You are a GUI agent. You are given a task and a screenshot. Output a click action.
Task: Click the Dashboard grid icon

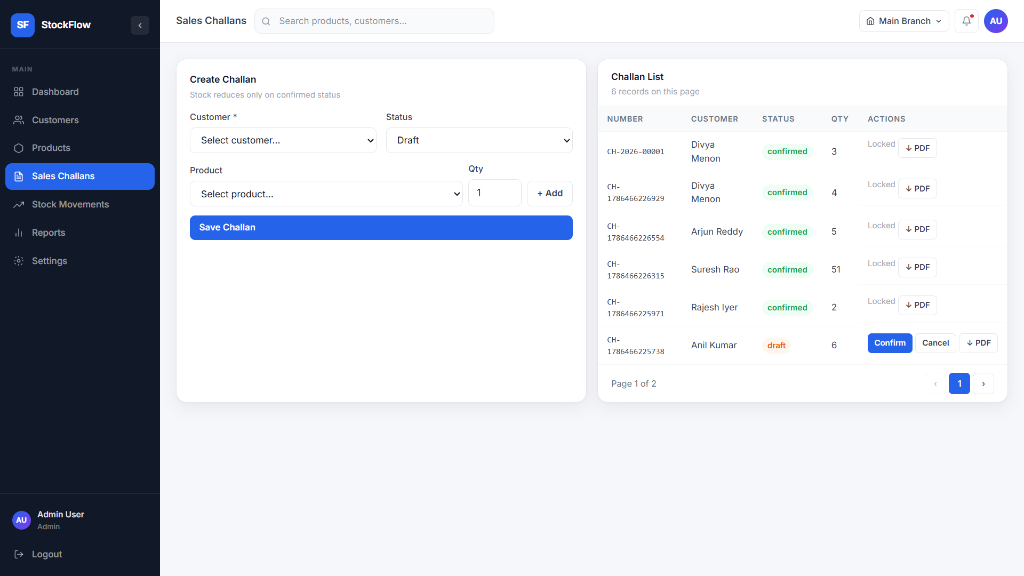[18, 92]
